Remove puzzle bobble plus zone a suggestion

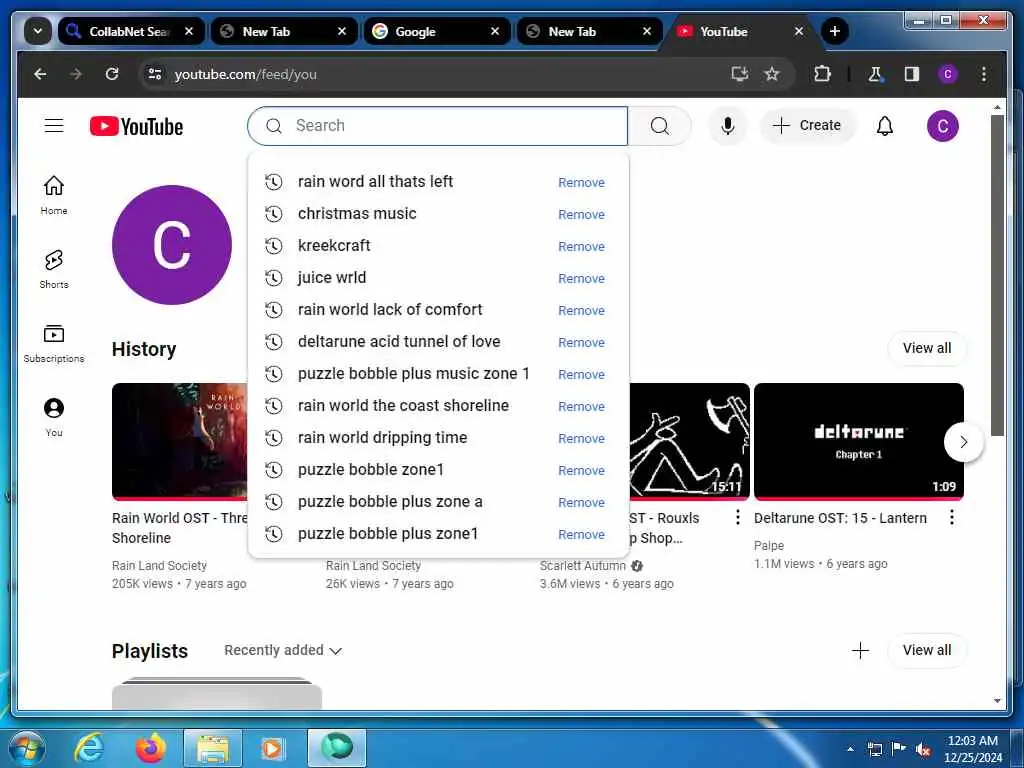click(x=581, y=502)
